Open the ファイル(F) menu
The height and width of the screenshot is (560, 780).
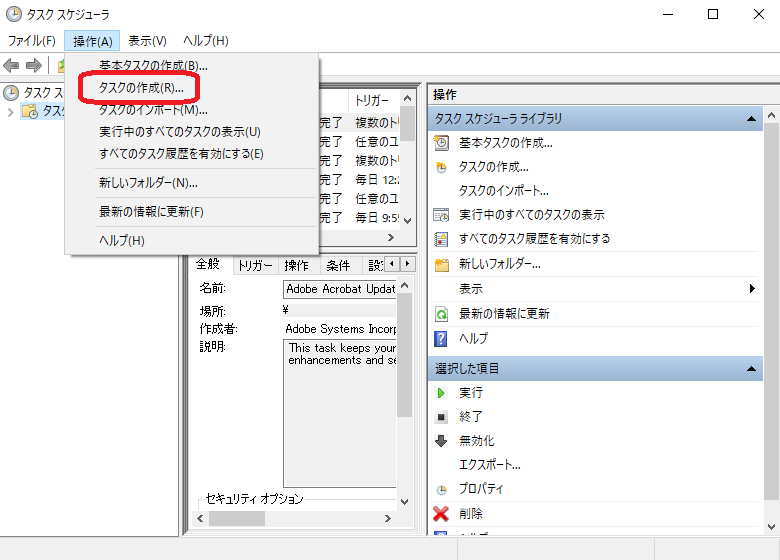[32, 41]
